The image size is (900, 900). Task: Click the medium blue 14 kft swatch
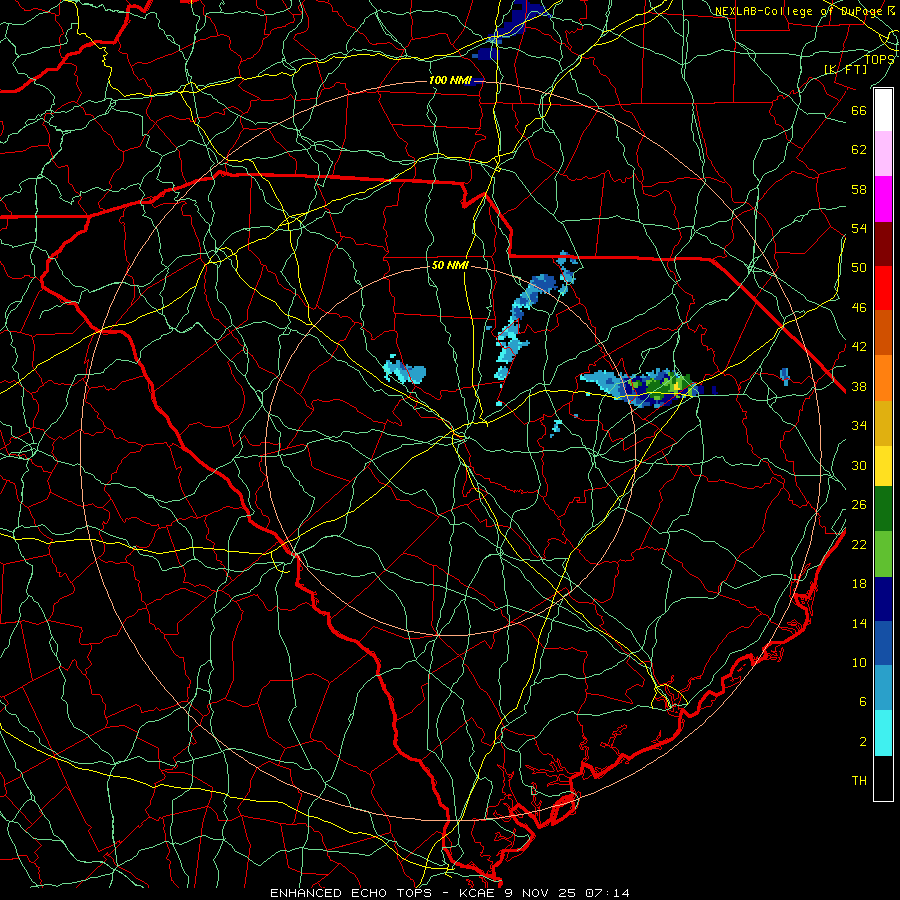point(883,643)
